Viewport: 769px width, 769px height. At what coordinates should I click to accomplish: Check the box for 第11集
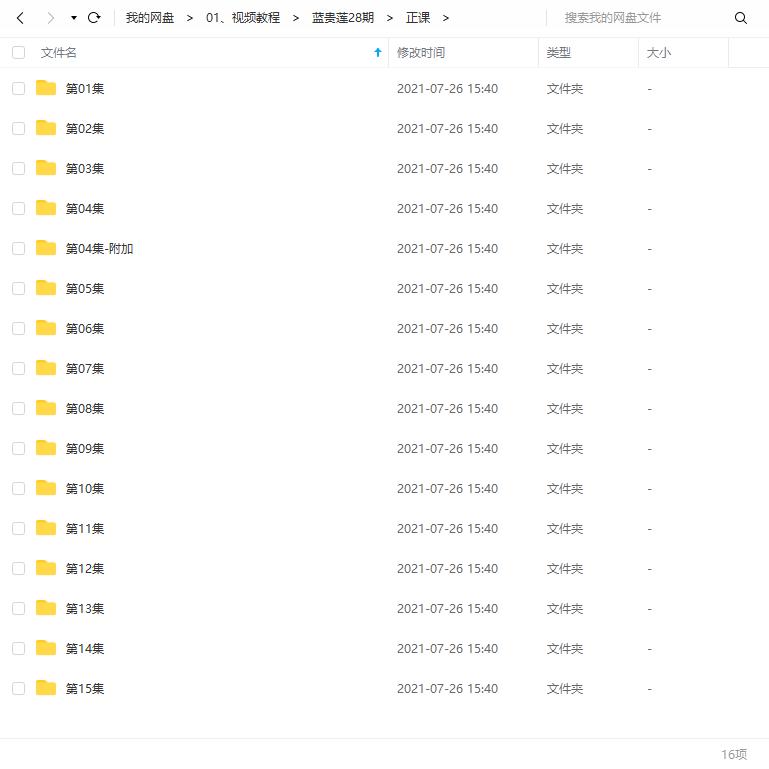[x=19, y=529]
